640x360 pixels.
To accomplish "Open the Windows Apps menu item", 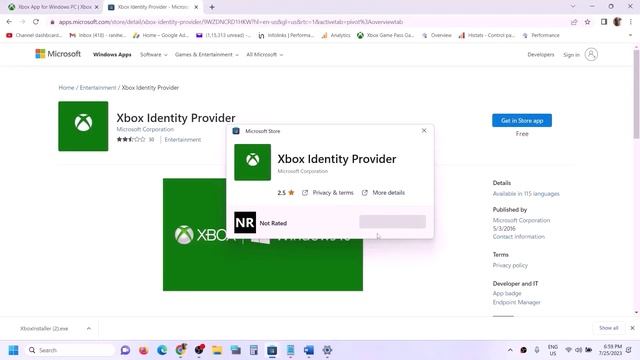I will click(x=112, y=54).
